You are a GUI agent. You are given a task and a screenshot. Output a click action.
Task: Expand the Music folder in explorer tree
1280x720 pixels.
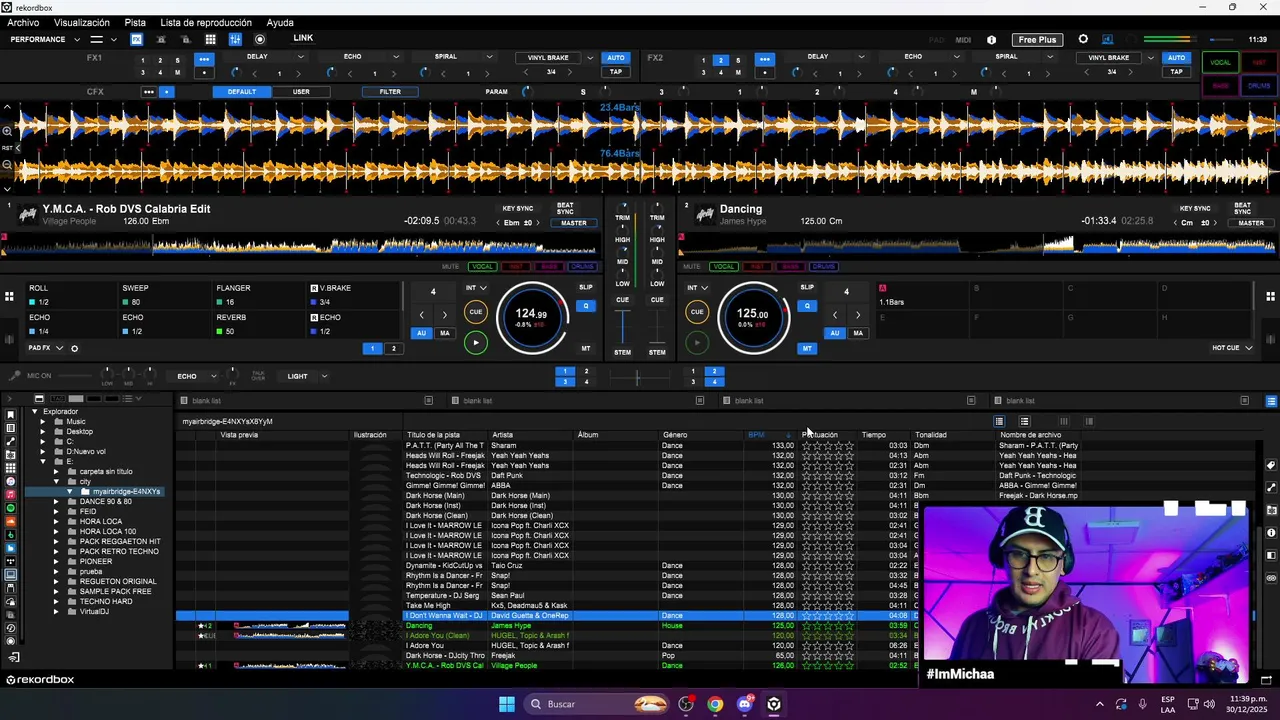coord(43,421)
